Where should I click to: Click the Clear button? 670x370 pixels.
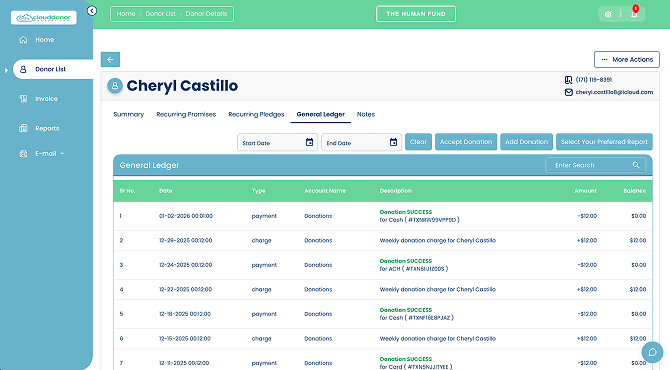418,142
